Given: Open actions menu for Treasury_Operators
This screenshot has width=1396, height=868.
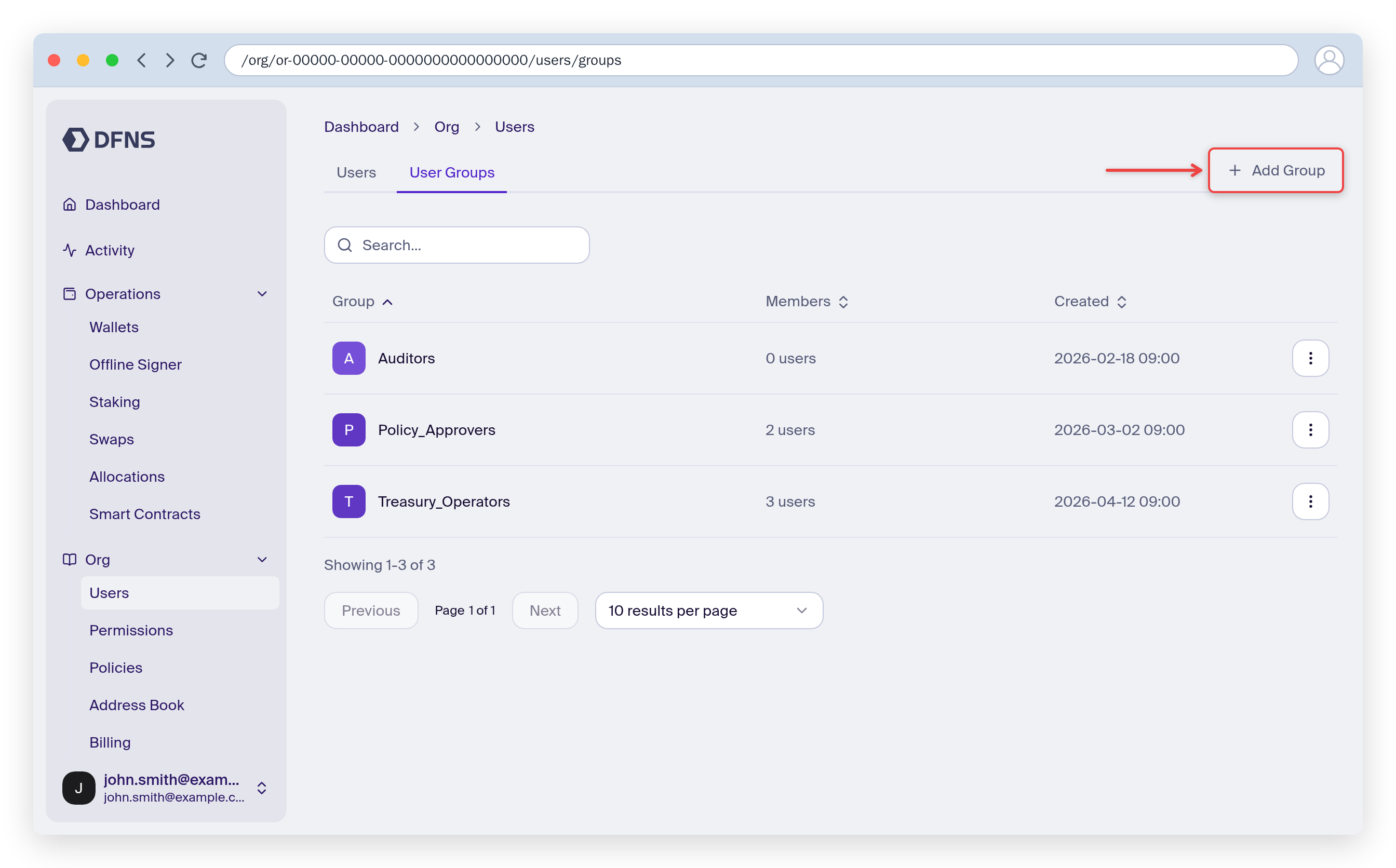Looking at the screenshot, I should click(x=1310, y=501).
